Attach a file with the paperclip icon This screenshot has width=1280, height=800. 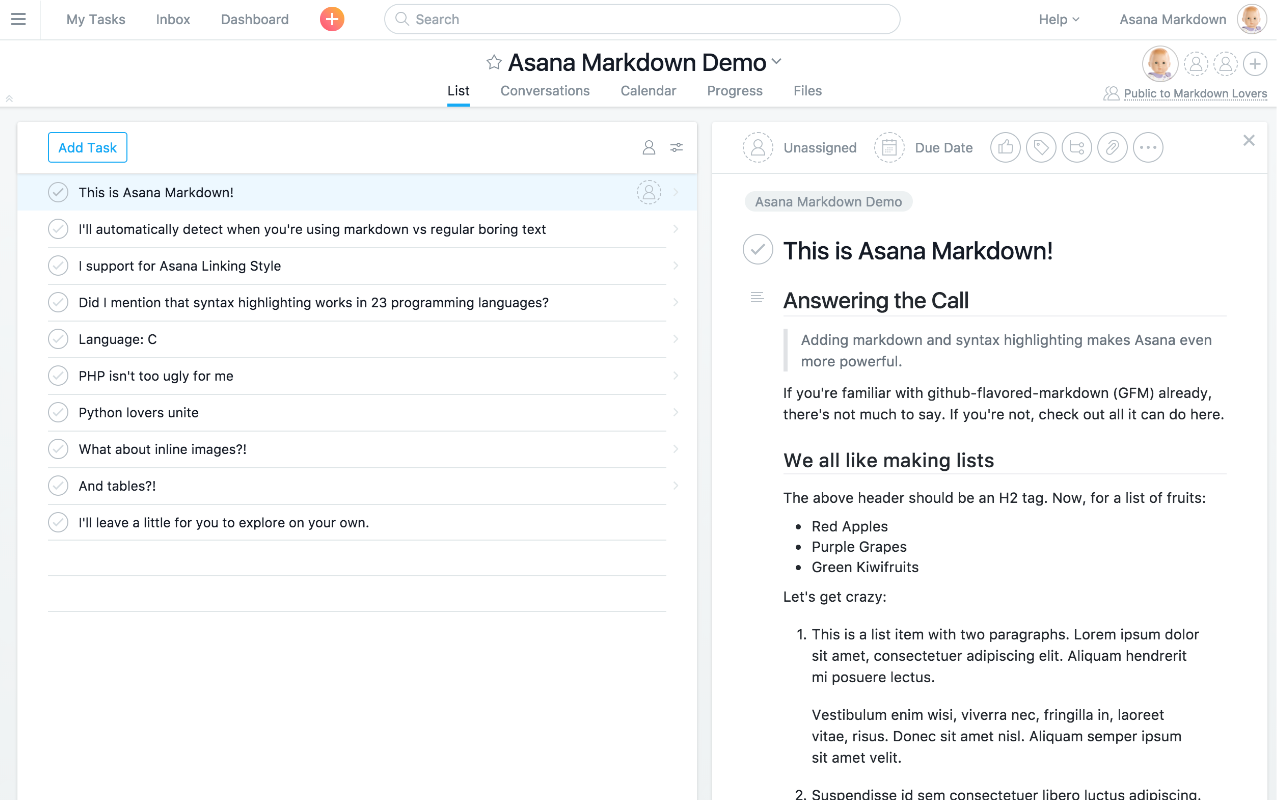[x=1112, y=147]
